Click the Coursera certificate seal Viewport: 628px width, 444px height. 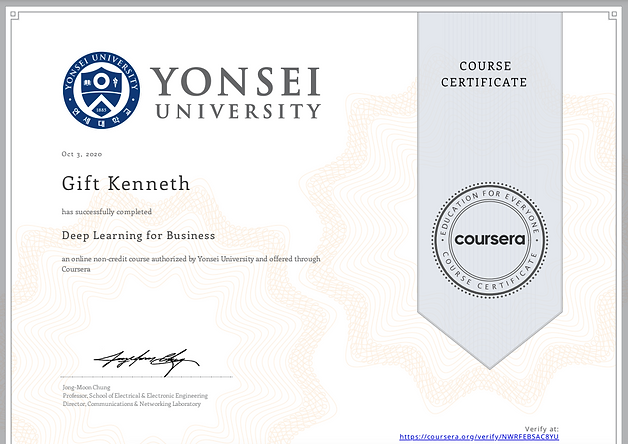[489, 240]
